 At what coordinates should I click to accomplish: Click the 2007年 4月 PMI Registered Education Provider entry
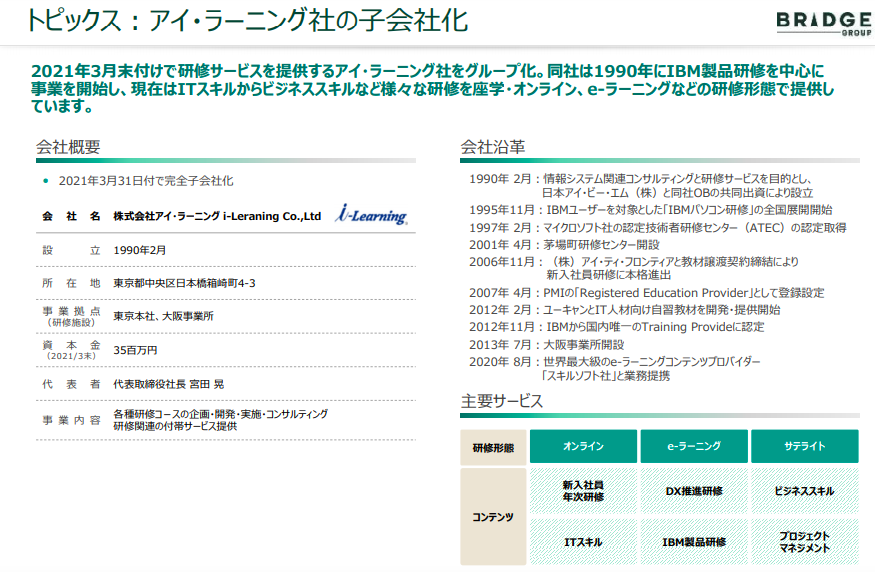click(x=646, y=292)
